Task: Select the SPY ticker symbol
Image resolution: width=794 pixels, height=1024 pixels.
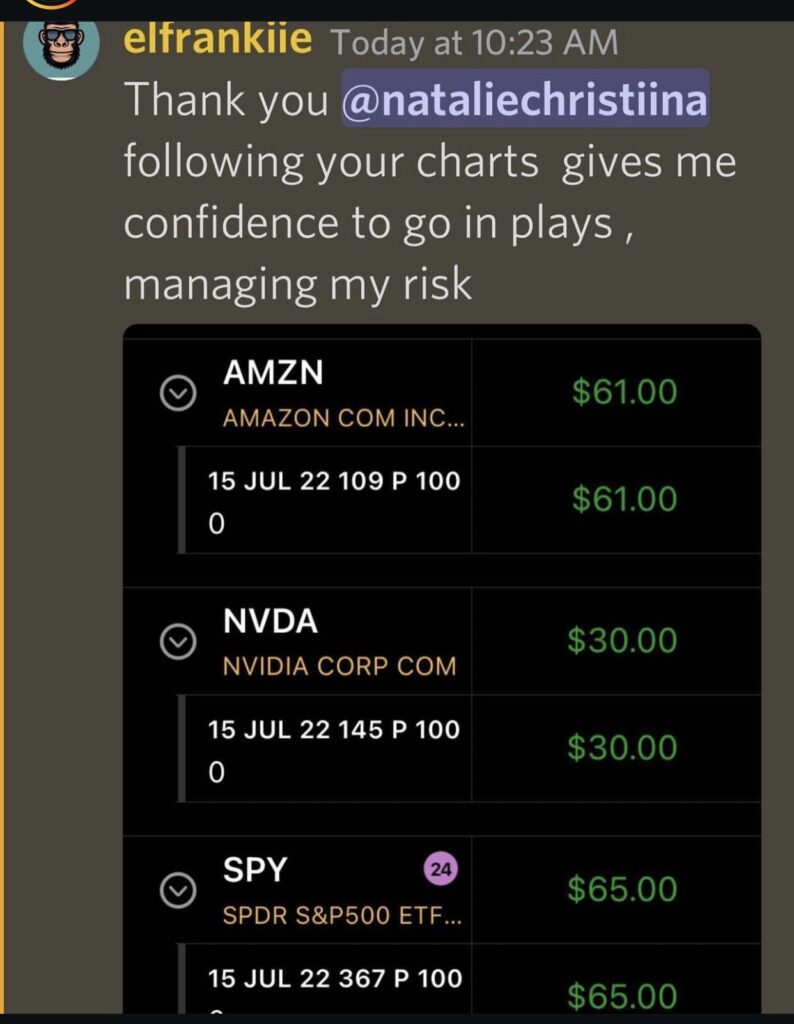Action: coord(255,869)
